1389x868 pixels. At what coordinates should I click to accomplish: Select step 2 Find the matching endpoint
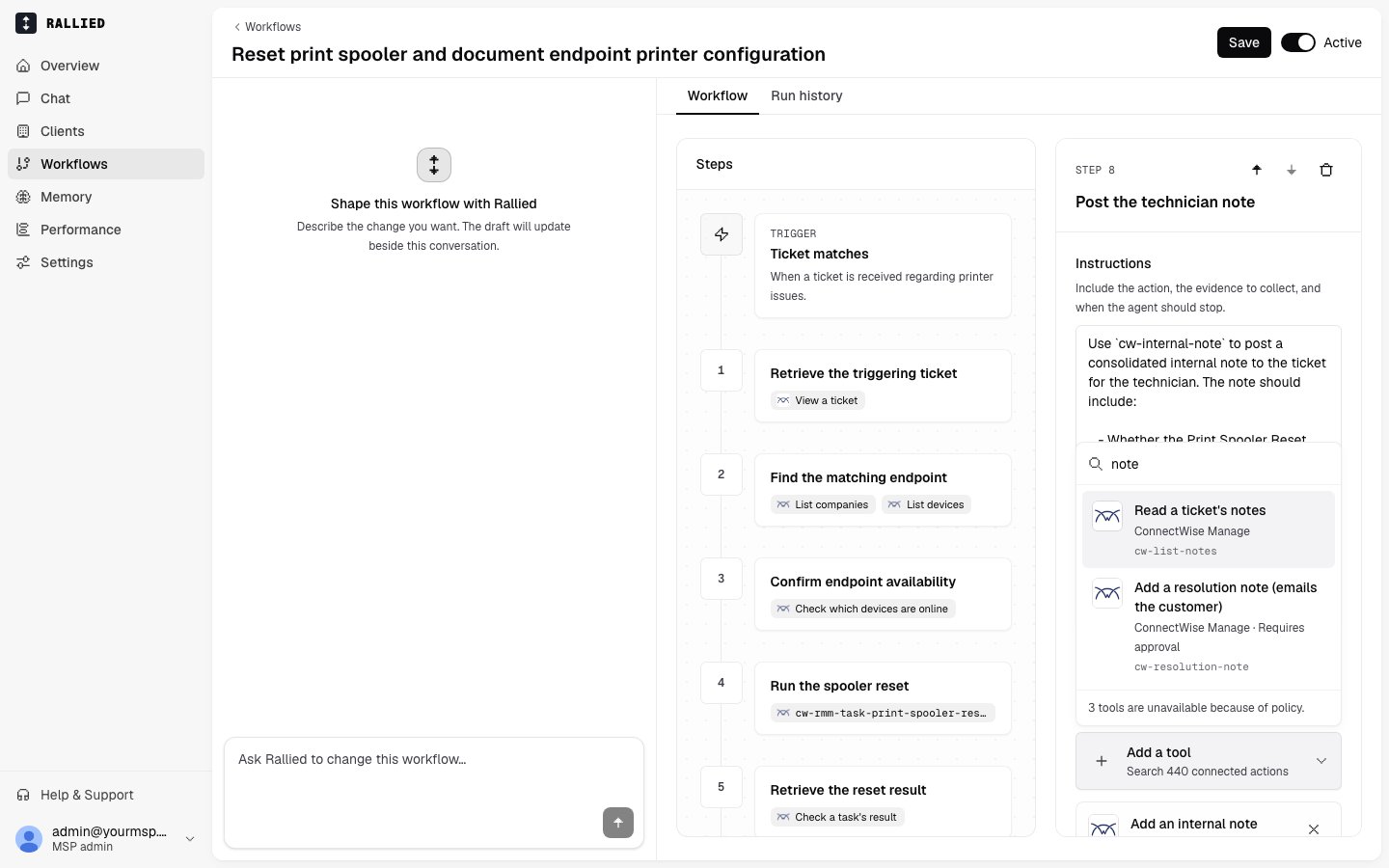(883, 490)
